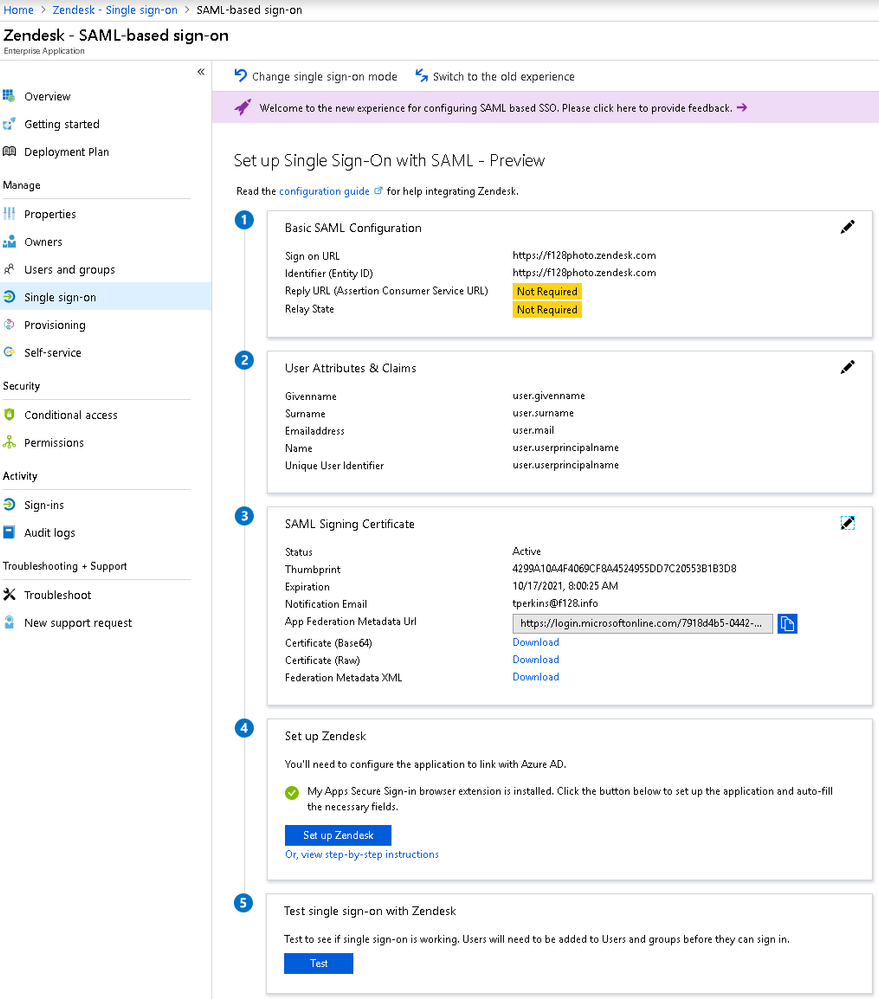The height and width of the screenshot is (999, 879).
Task: Click the Properties bars icon
Action: 9,213
